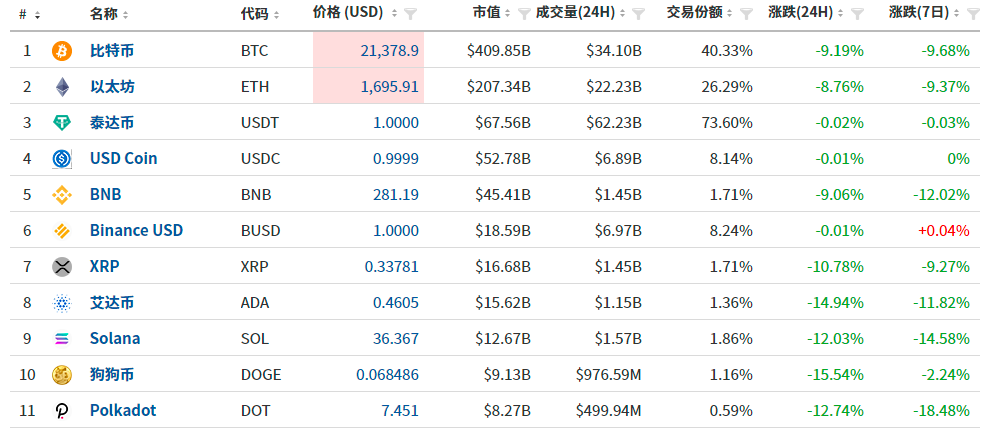Viewport: 992px width, 431px height.
Task: Click the USD Coin blue icon
Action: click(62, 159)
